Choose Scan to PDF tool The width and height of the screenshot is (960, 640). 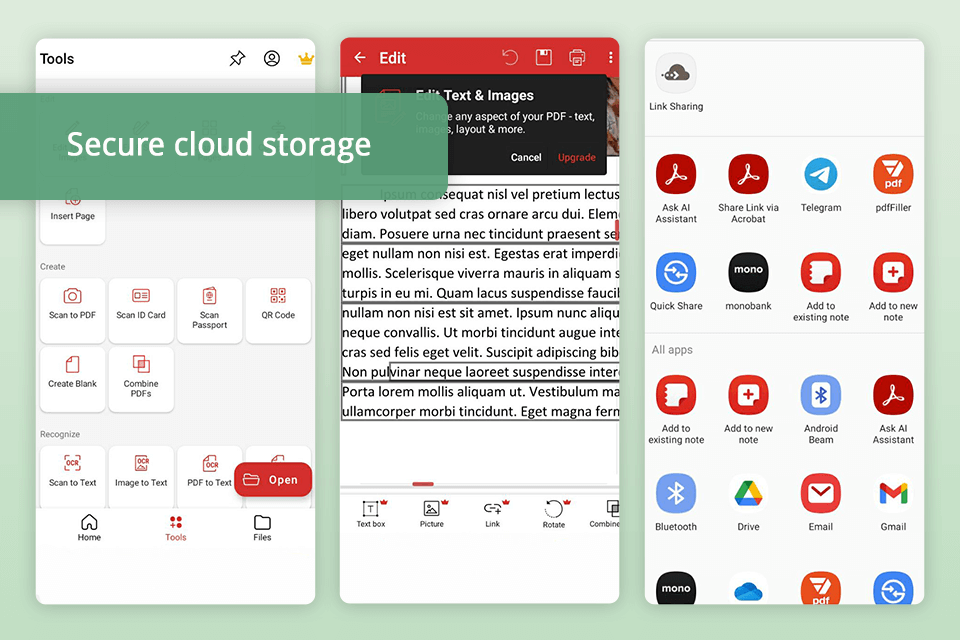(x=73, y=311)
